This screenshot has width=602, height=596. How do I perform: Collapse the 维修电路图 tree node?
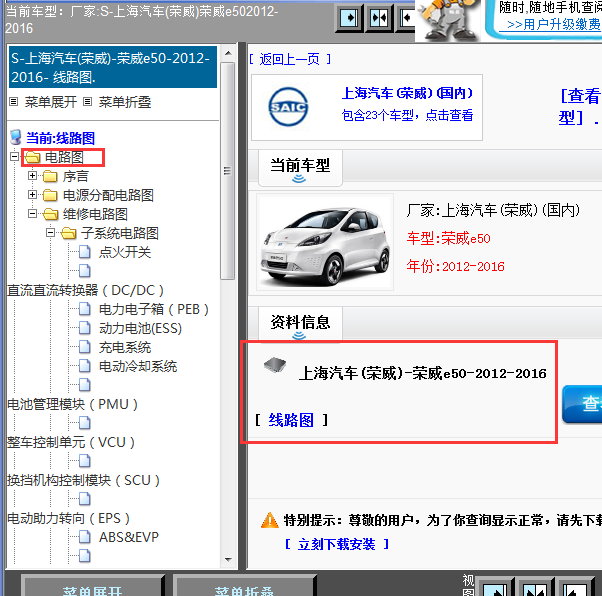click(x=32, y=214)
